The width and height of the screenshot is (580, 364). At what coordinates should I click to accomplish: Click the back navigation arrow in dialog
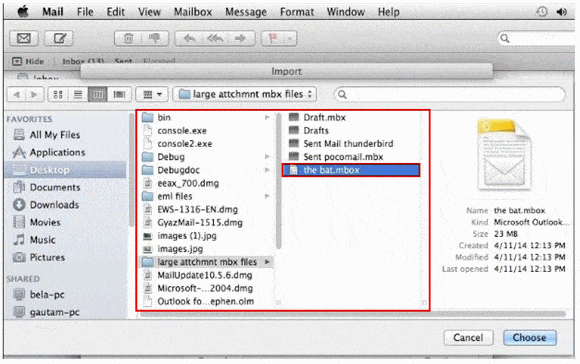coord(17,95)
